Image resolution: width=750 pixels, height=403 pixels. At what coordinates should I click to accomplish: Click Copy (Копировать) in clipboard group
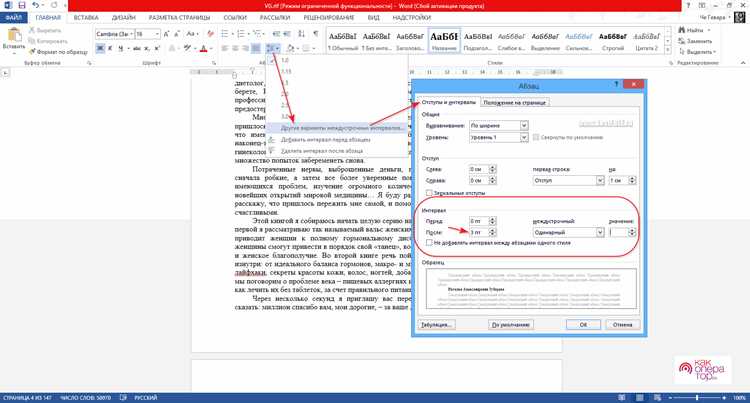coord(47,41)
